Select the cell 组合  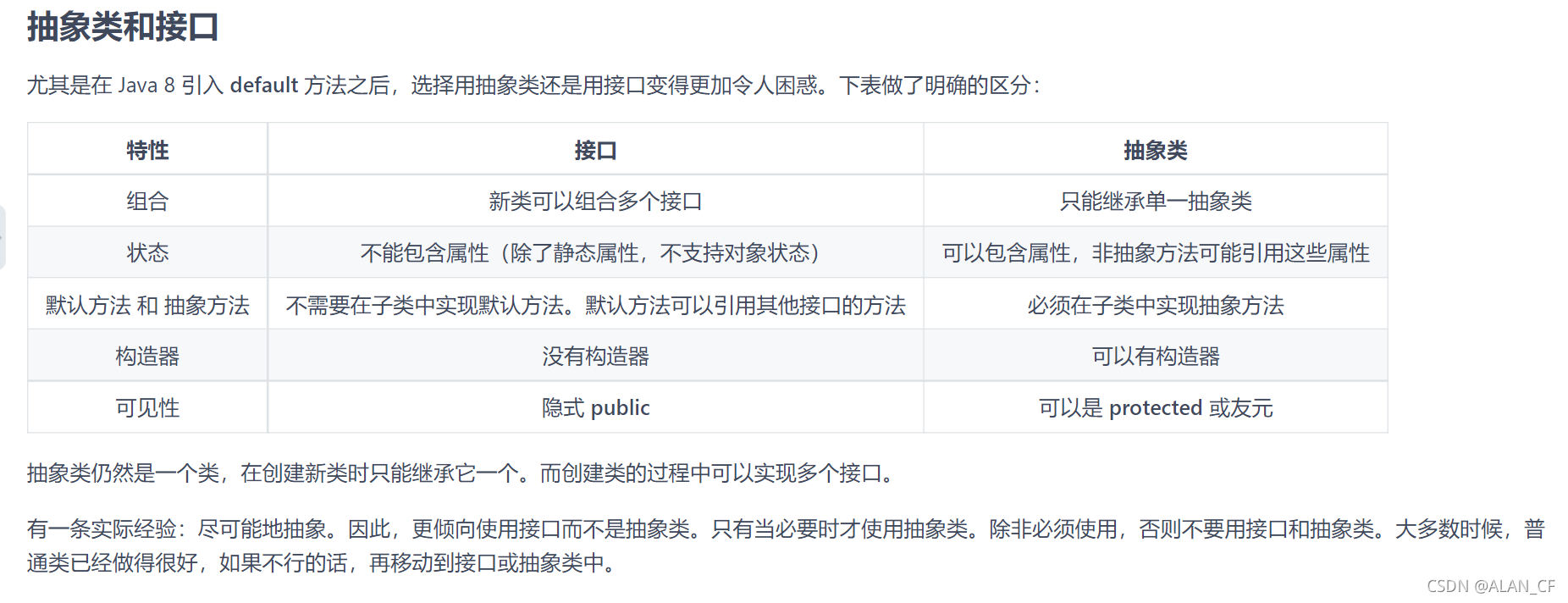click(147, 202)
